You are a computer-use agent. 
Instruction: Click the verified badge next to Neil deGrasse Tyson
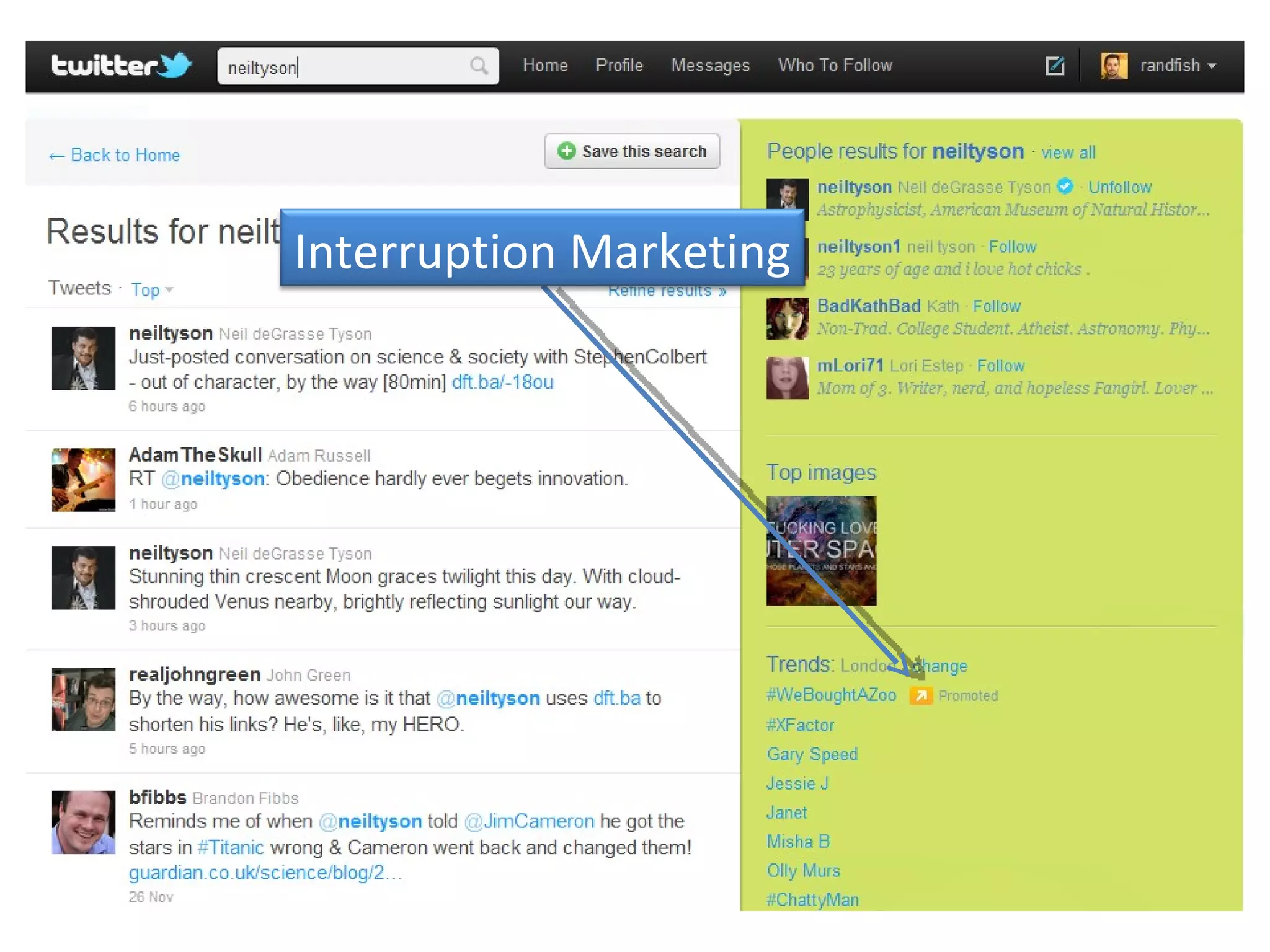click(x=1065, y=186)
